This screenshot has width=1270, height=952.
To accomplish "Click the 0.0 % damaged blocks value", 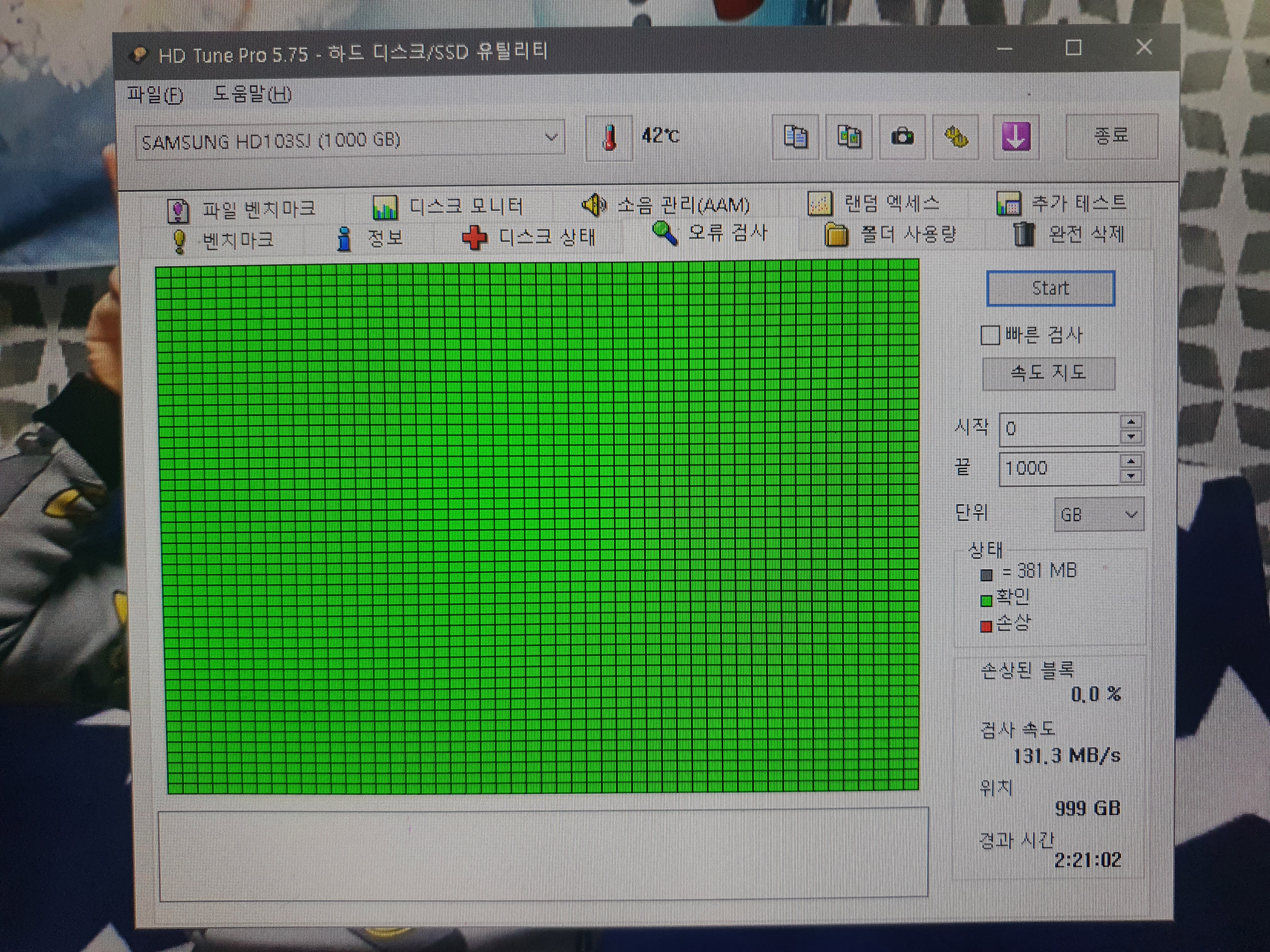I will [1096, 694].
